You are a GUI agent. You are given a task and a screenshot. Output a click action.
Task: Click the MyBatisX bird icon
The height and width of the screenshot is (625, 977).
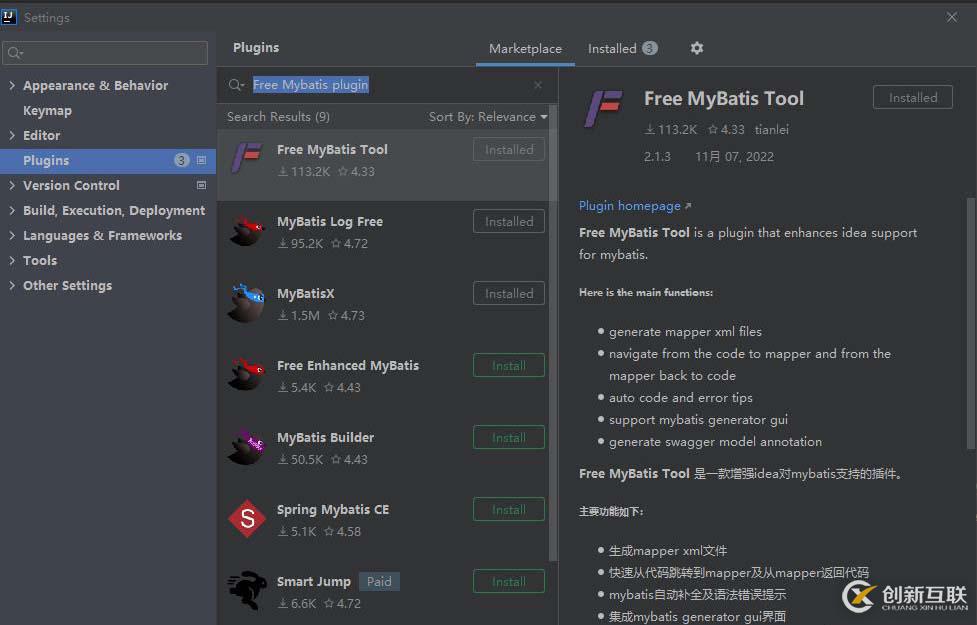(247, 303)
